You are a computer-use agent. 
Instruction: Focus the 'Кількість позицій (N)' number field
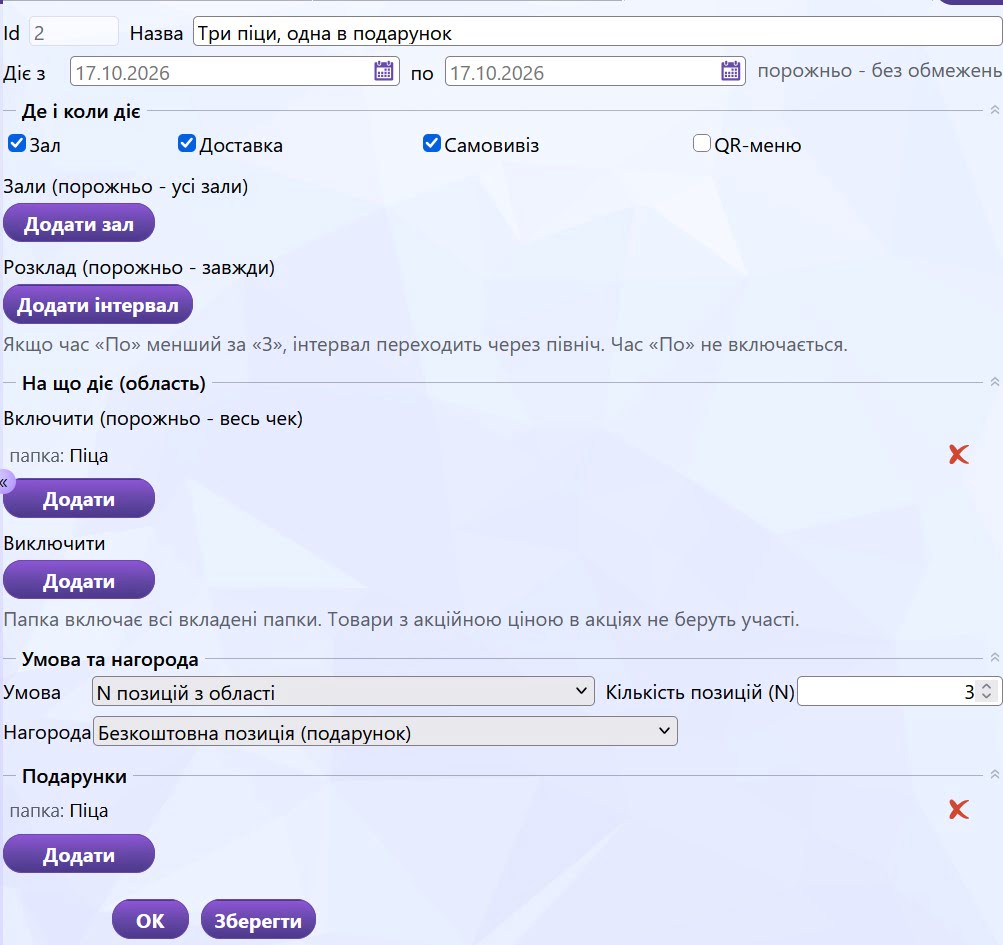click(899, 692)
